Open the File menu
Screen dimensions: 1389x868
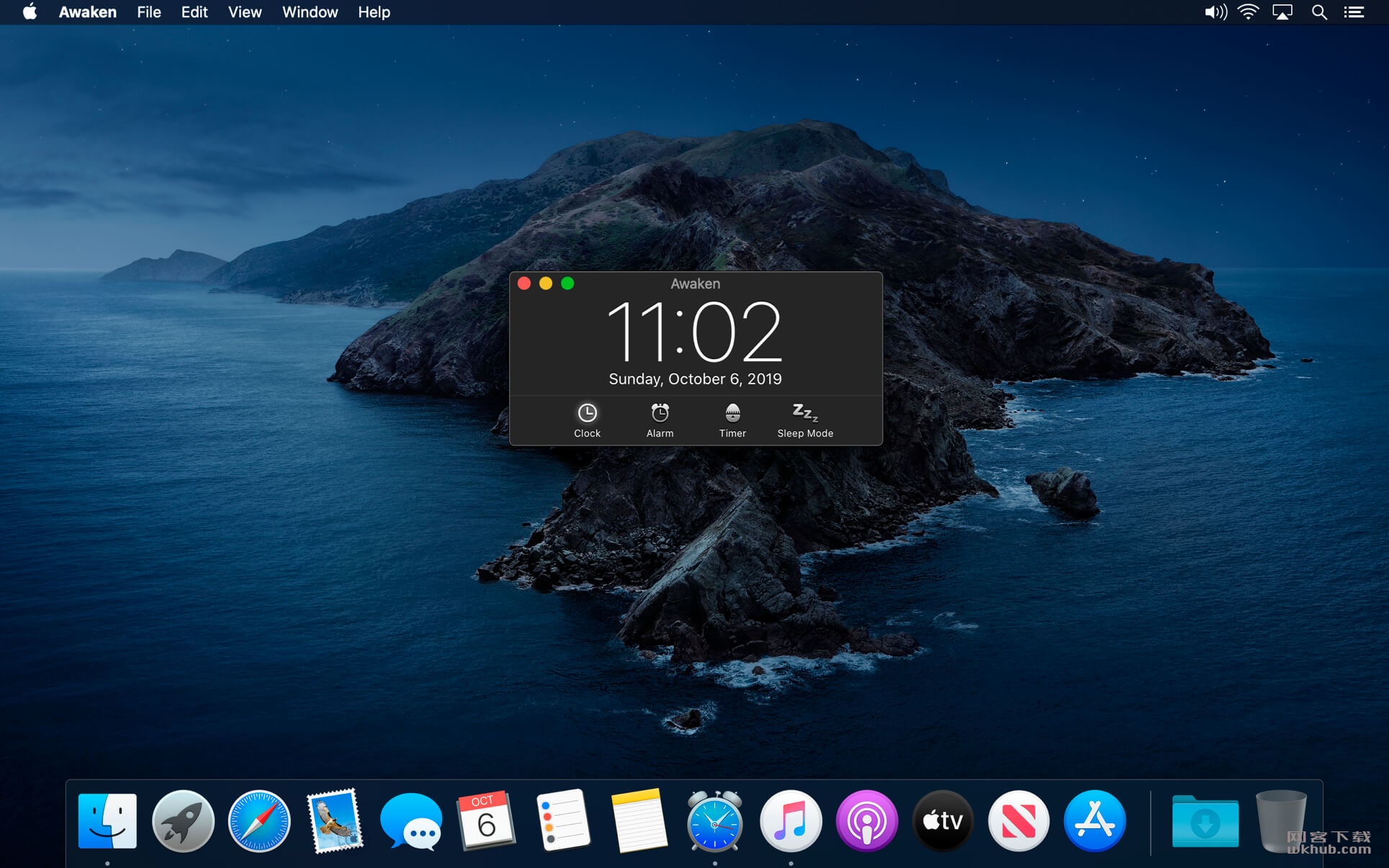click(x=149, y=12)
